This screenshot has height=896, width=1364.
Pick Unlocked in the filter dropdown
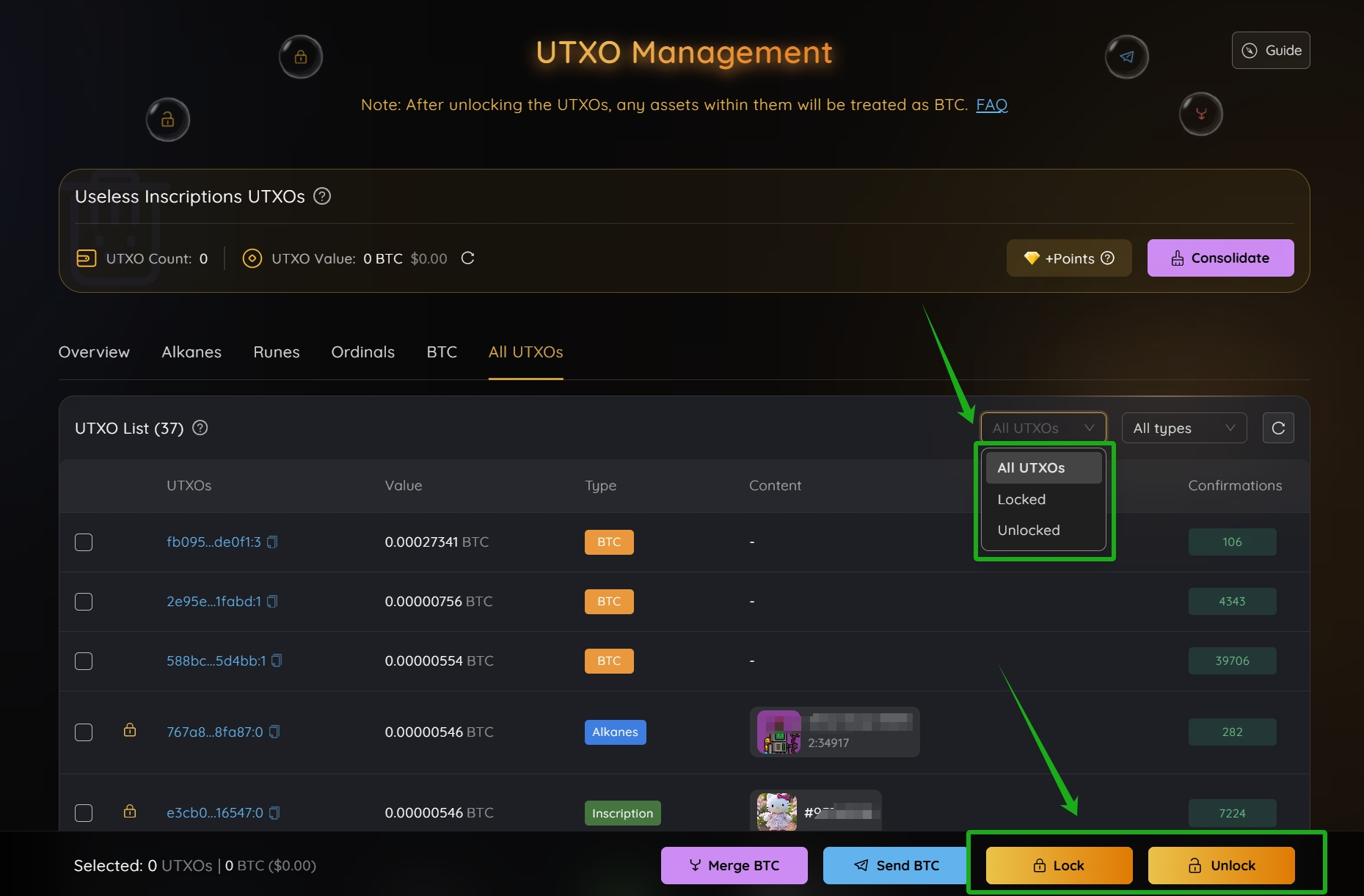pos(1028,531)
